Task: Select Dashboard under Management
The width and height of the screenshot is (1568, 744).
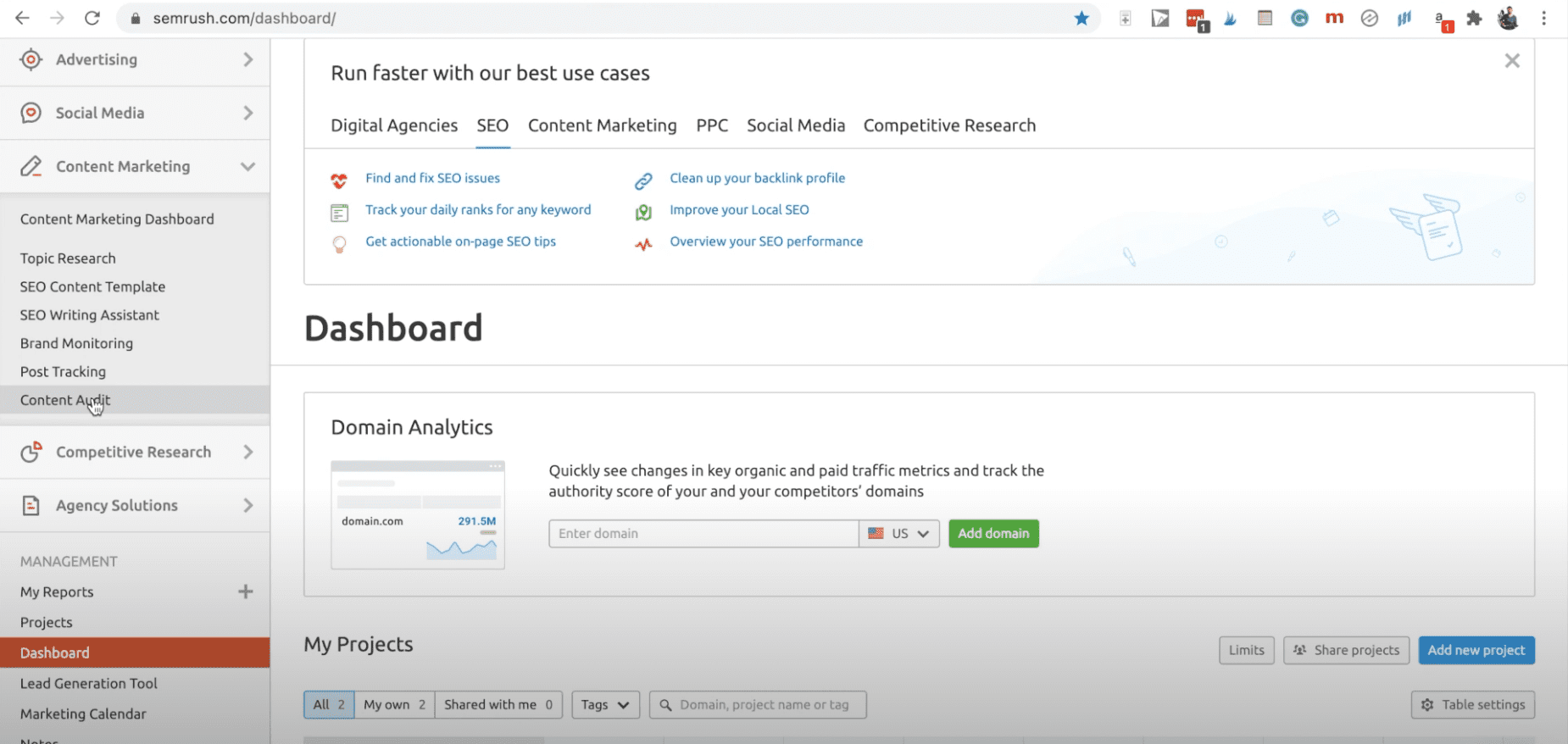Action: coord(135,652)
